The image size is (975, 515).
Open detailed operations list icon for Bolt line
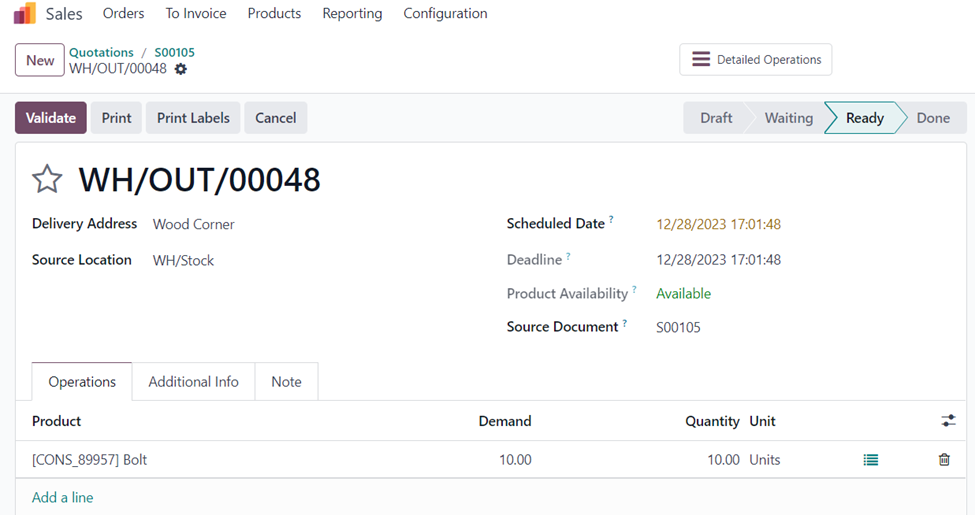pyautogui.click(x=871, y=460)
